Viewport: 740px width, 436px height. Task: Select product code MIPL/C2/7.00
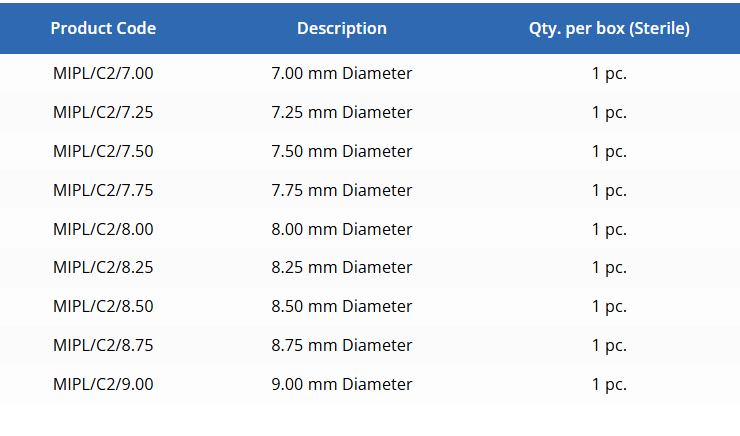(103, 74)
